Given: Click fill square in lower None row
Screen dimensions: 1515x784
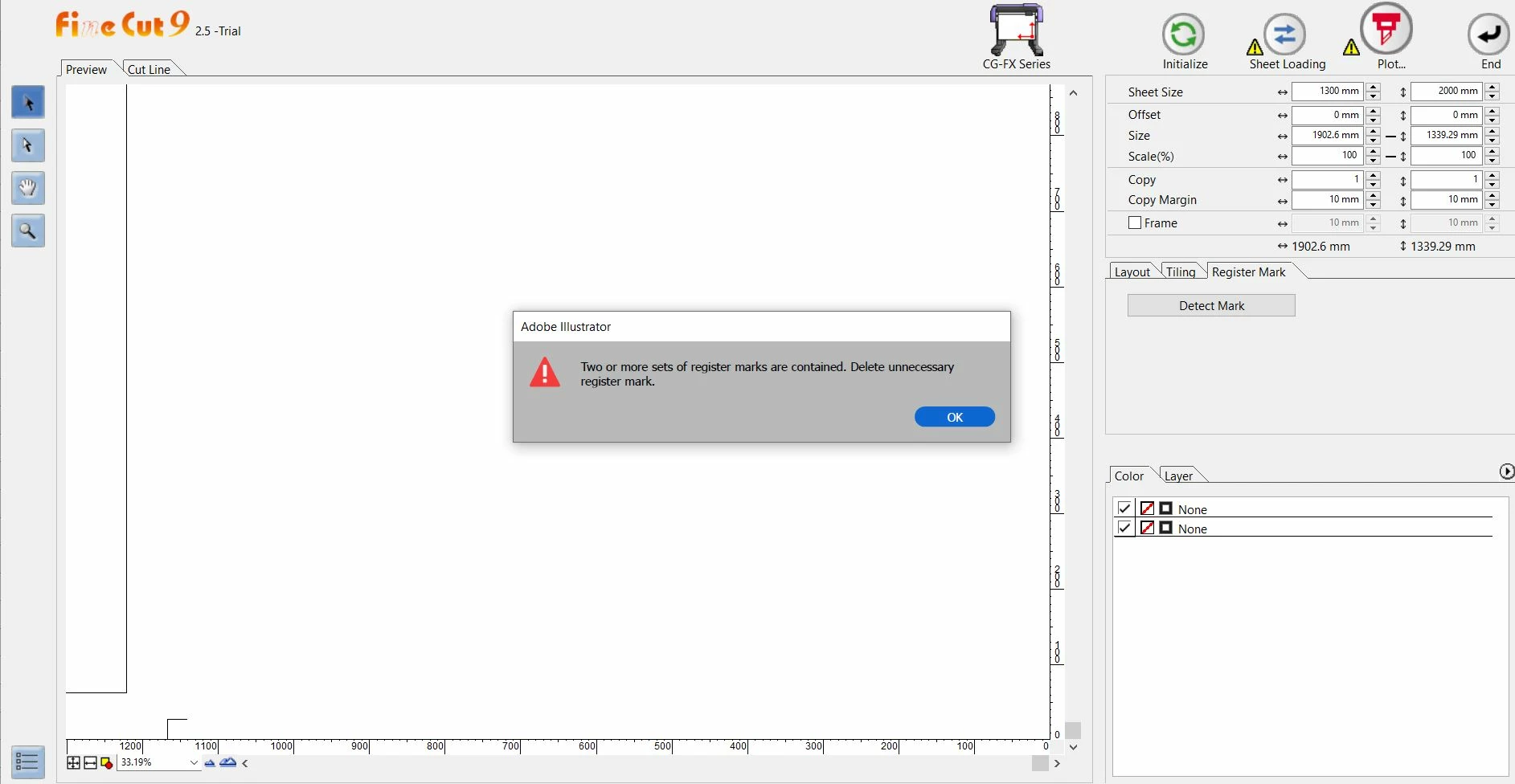Looking at the screenshot, I should point(1166,528).
